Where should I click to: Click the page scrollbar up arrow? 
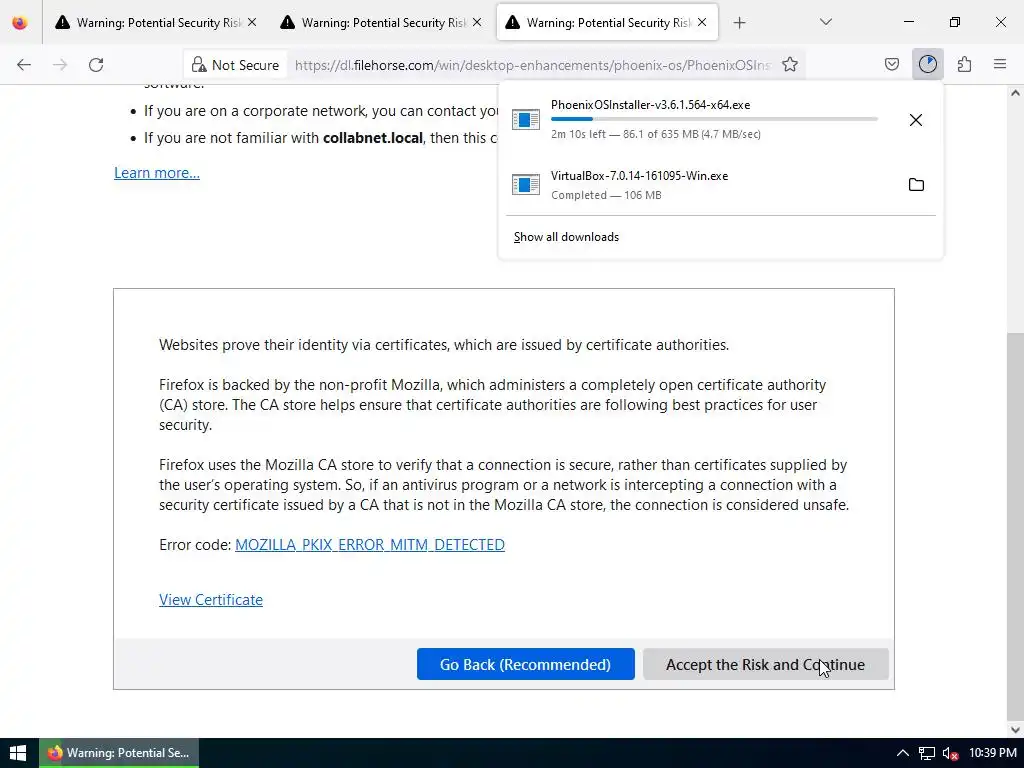(1015, 93)
